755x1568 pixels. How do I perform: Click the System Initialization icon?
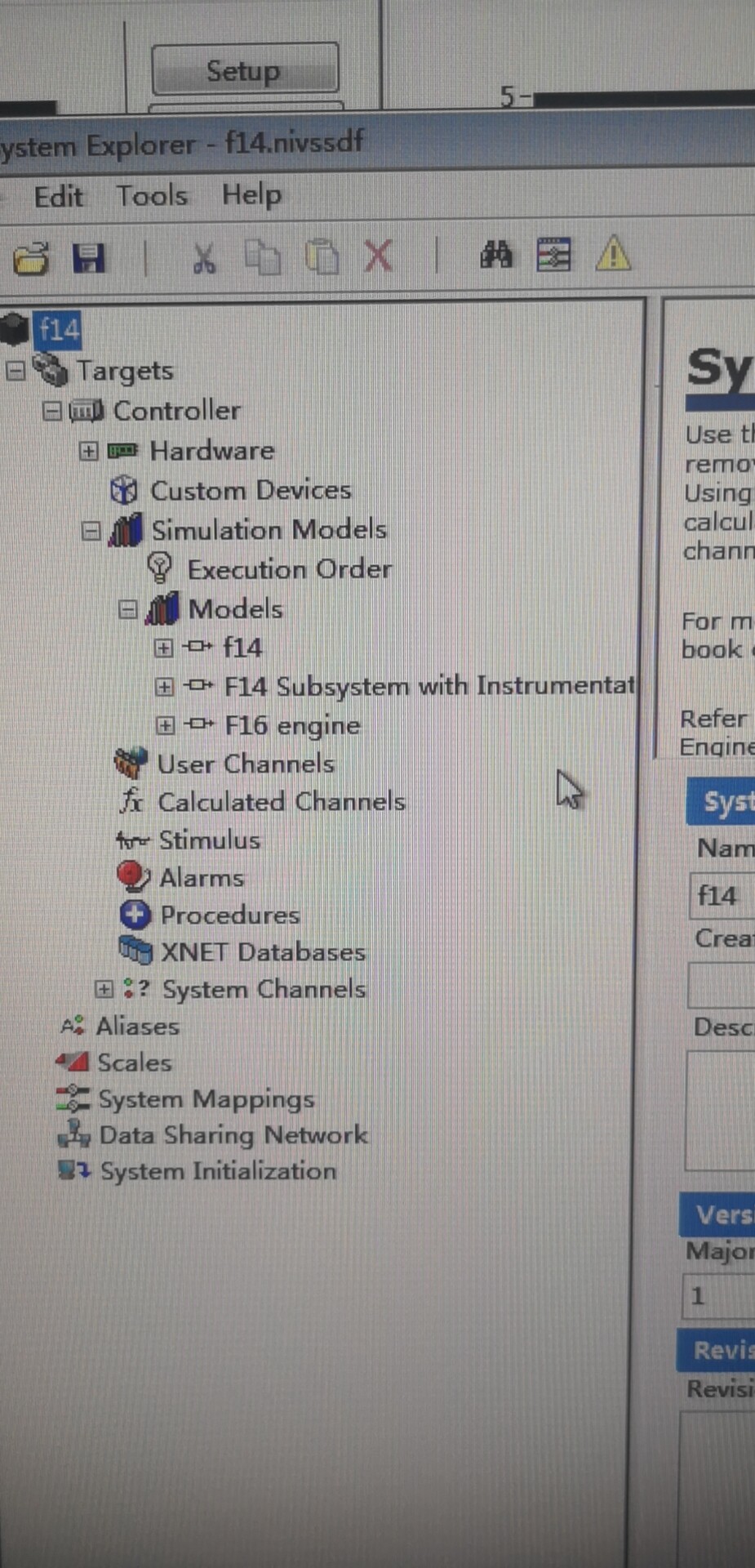coord(74,1170)
